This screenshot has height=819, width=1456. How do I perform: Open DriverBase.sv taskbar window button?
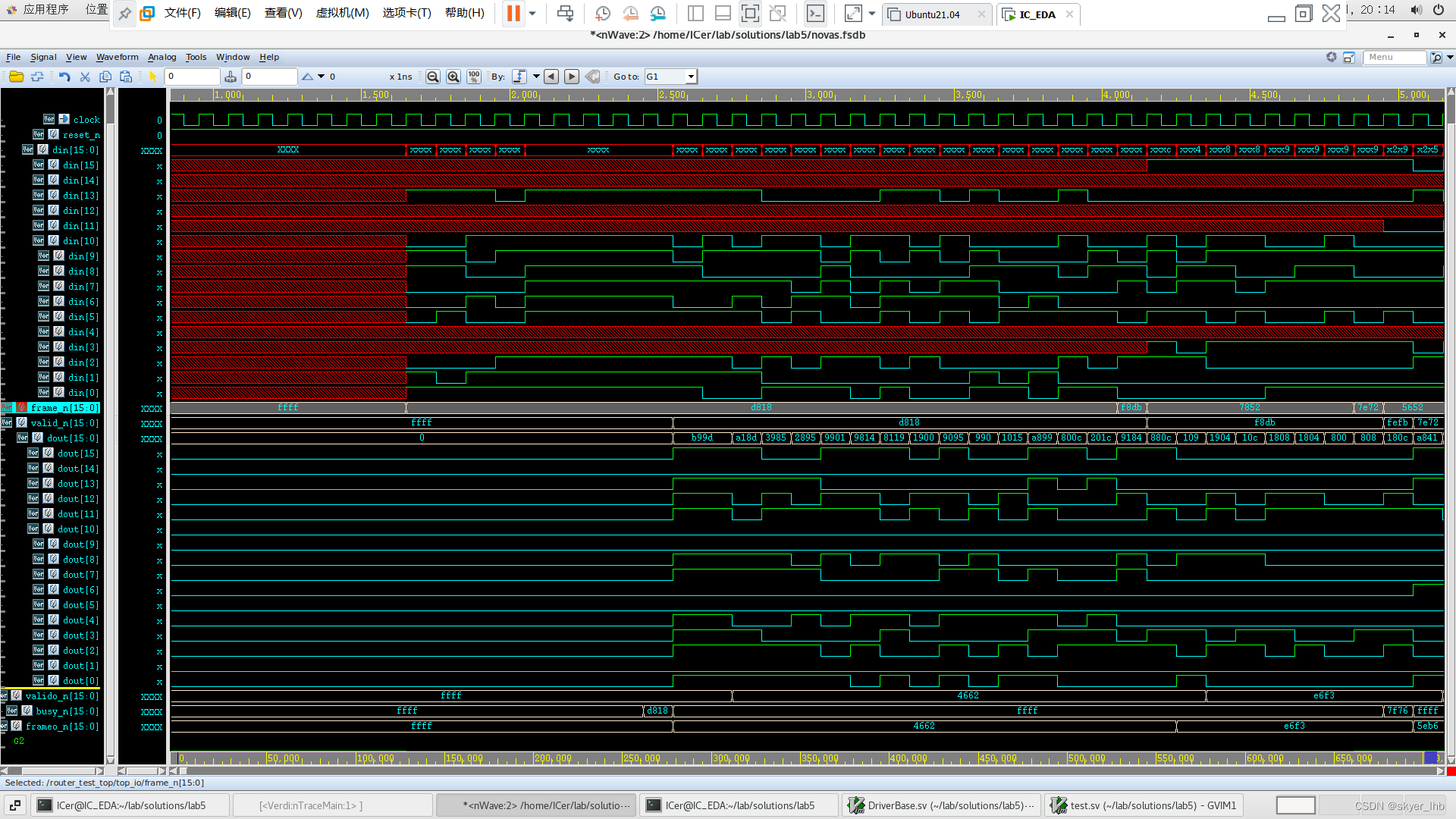click(941, 805)
